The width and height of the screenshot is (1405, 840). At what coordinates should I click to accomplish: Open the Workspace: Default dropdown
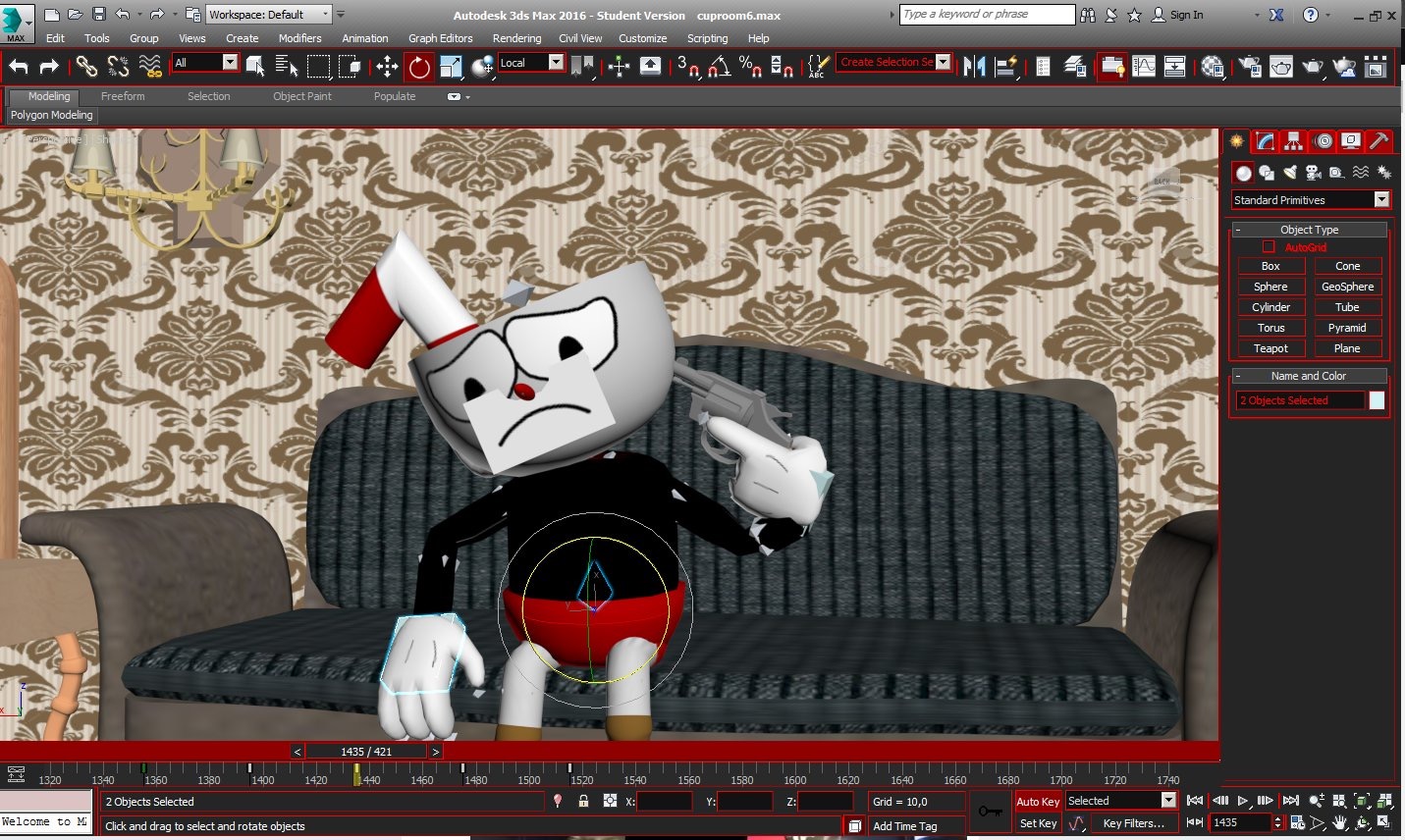(x=269, y=15)
